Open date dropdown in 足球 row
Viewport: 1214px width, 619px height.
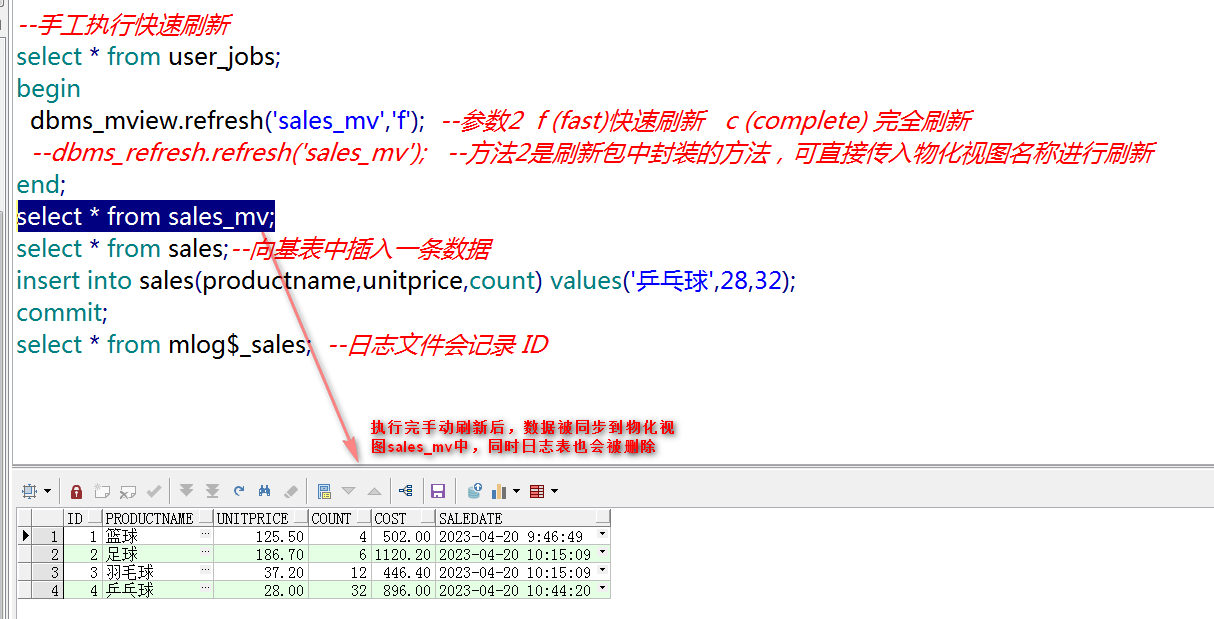tap(602, 554)
